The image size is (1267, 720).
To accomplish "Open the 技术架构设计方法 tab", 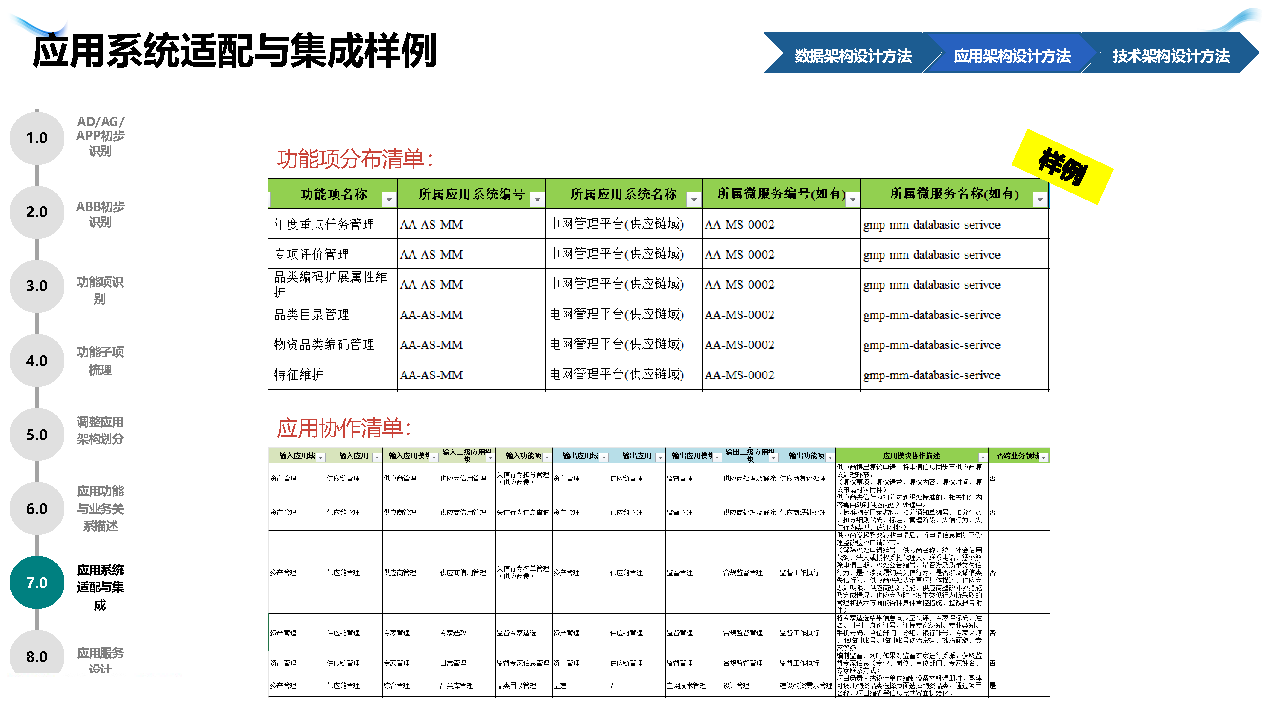I will 1170,56.
